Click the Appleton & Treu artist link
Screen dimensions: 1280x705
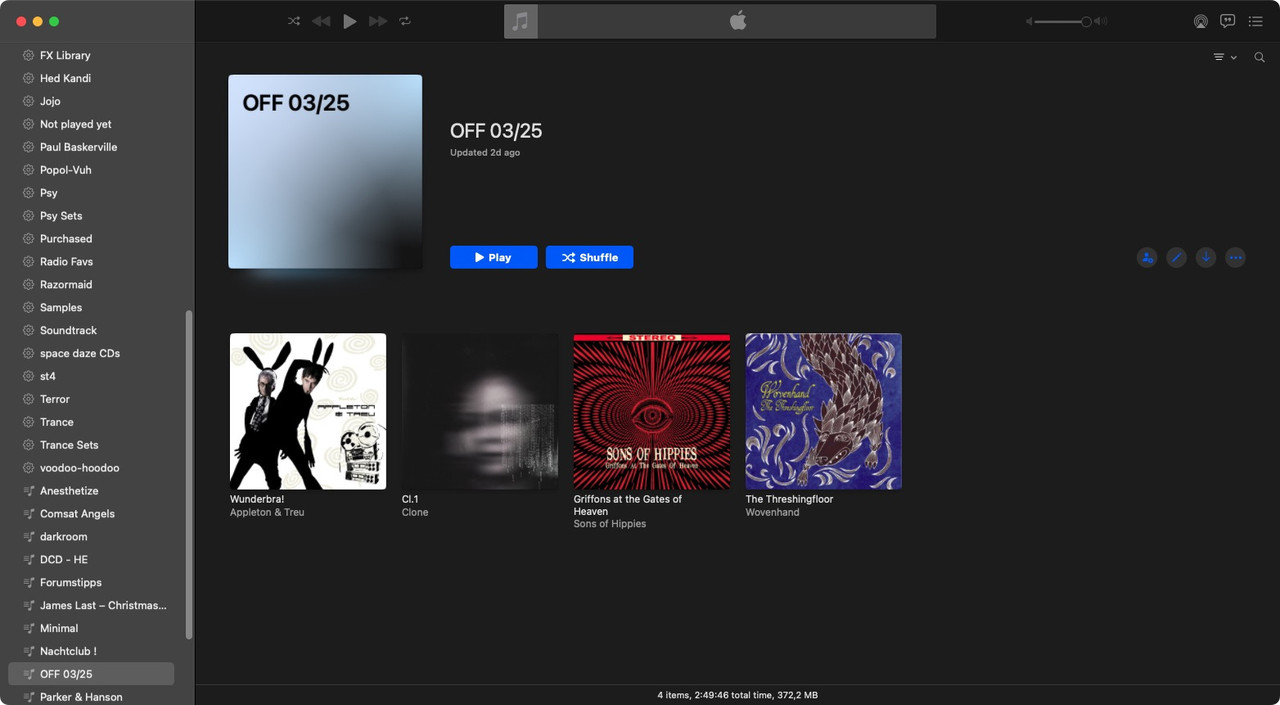[267, 512]
